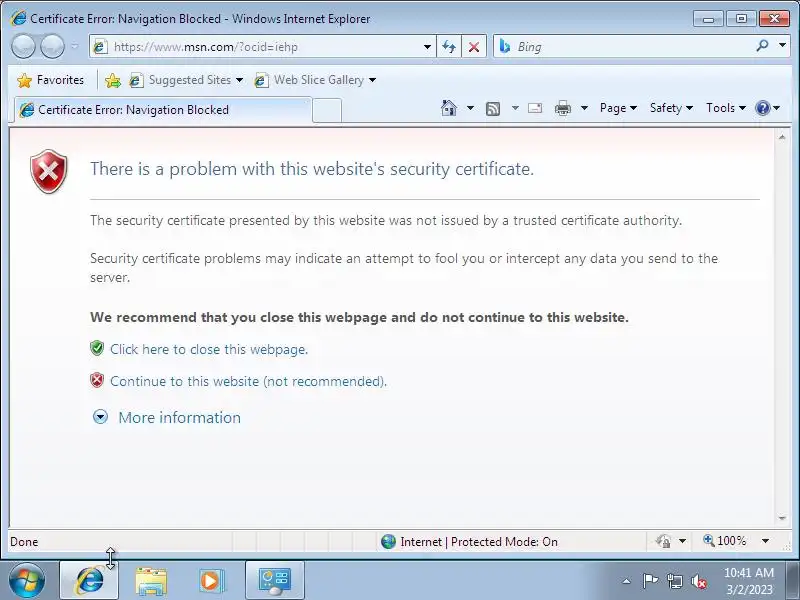This screenshot has height=600, width=800.
Task: Open Windows Media Player from taskbar
Action: [x=211, y=581]
